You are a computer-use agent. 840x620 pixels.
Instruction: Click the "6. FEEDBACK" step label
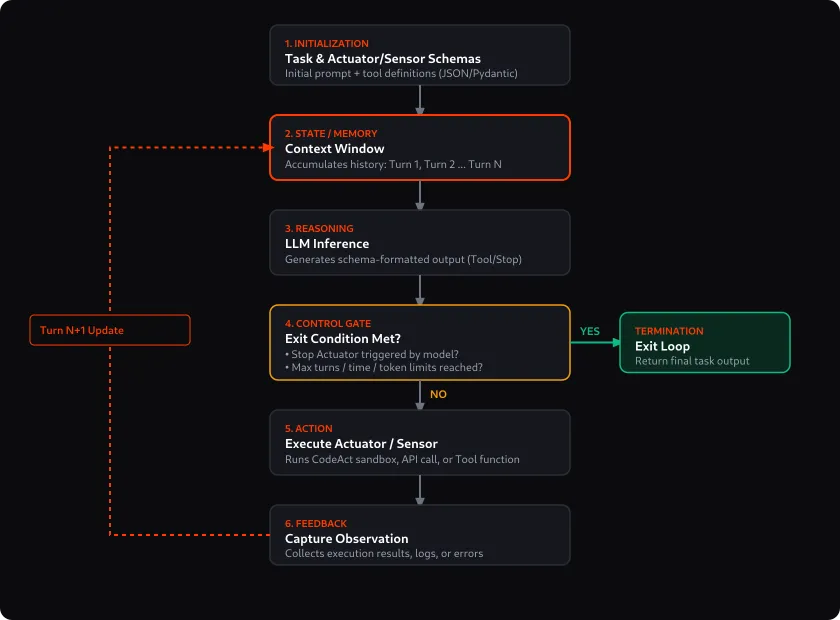[316, 524]
